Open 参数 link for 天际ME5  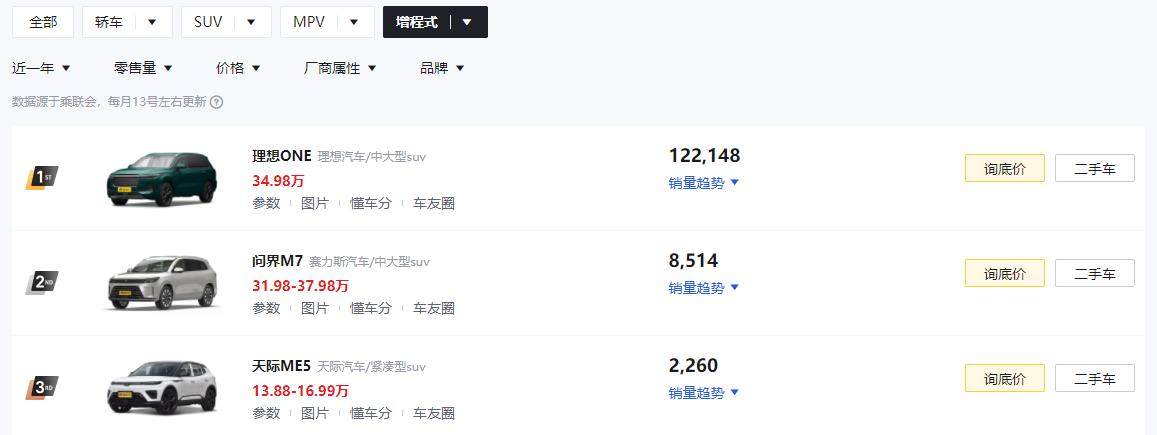point(266,413)
